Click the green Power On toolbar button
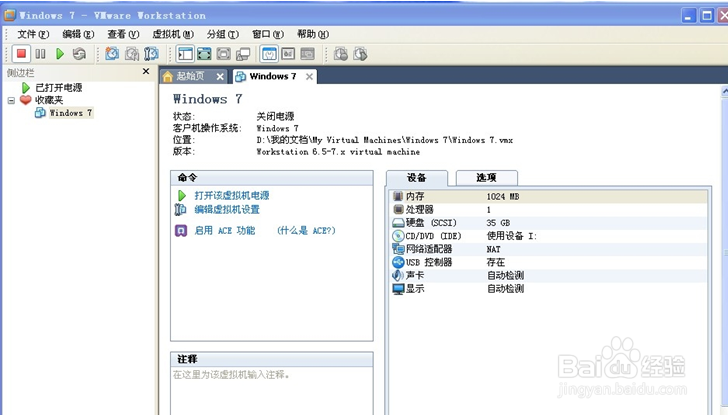 click(60, 54)
